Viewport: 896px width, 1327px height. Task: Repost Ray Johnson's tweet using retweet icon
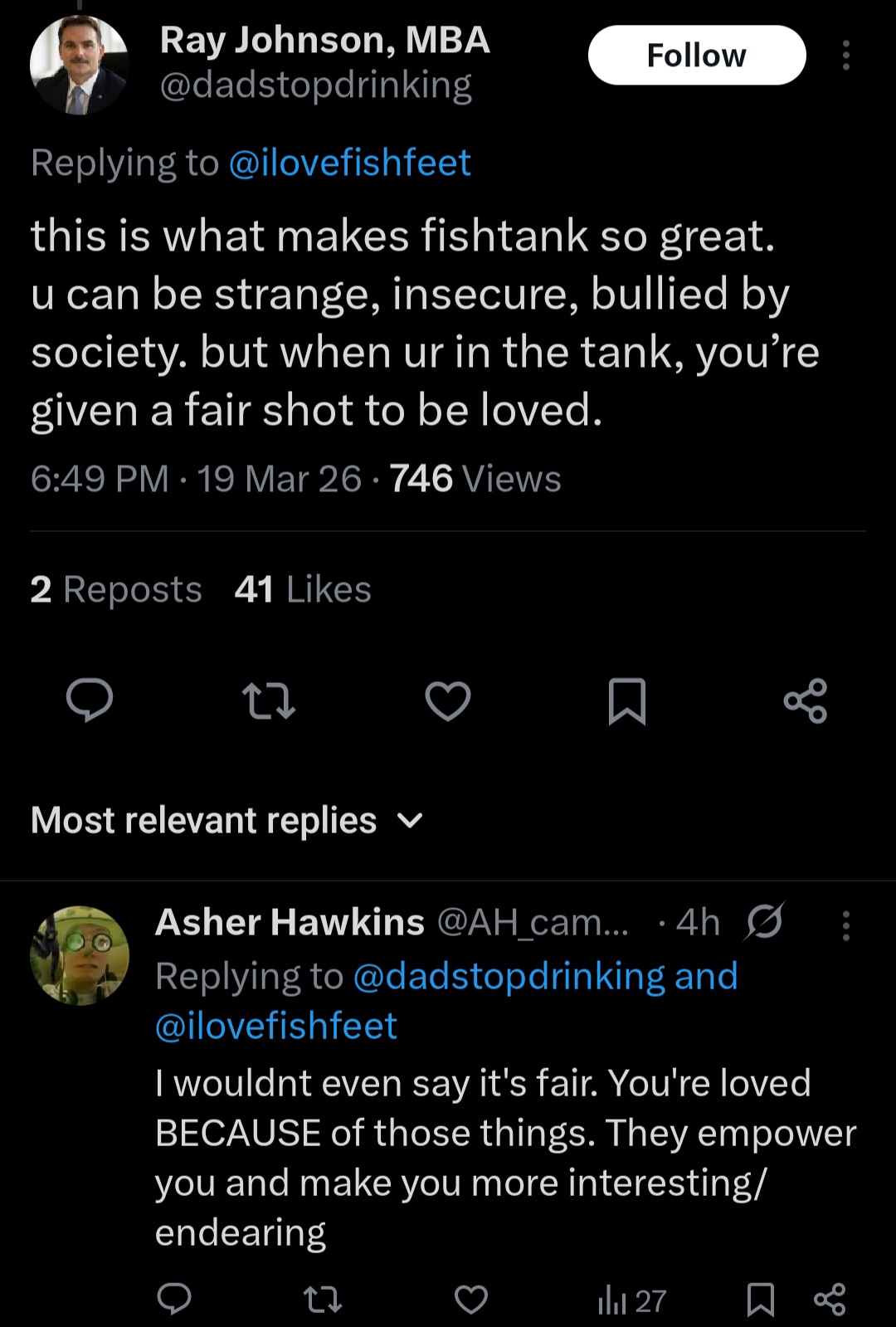(x=268, y=700)
